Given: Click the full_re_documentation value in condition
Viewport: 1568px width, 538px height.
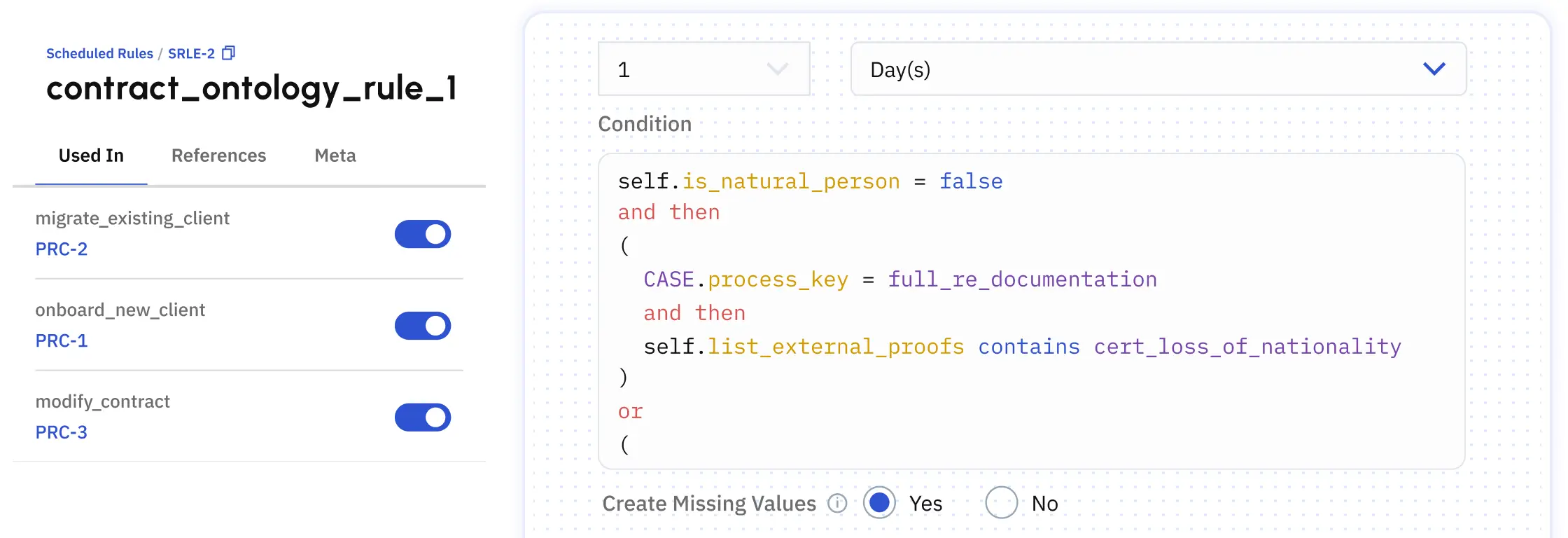Looking at the screenshot, I should [1023, 280].
